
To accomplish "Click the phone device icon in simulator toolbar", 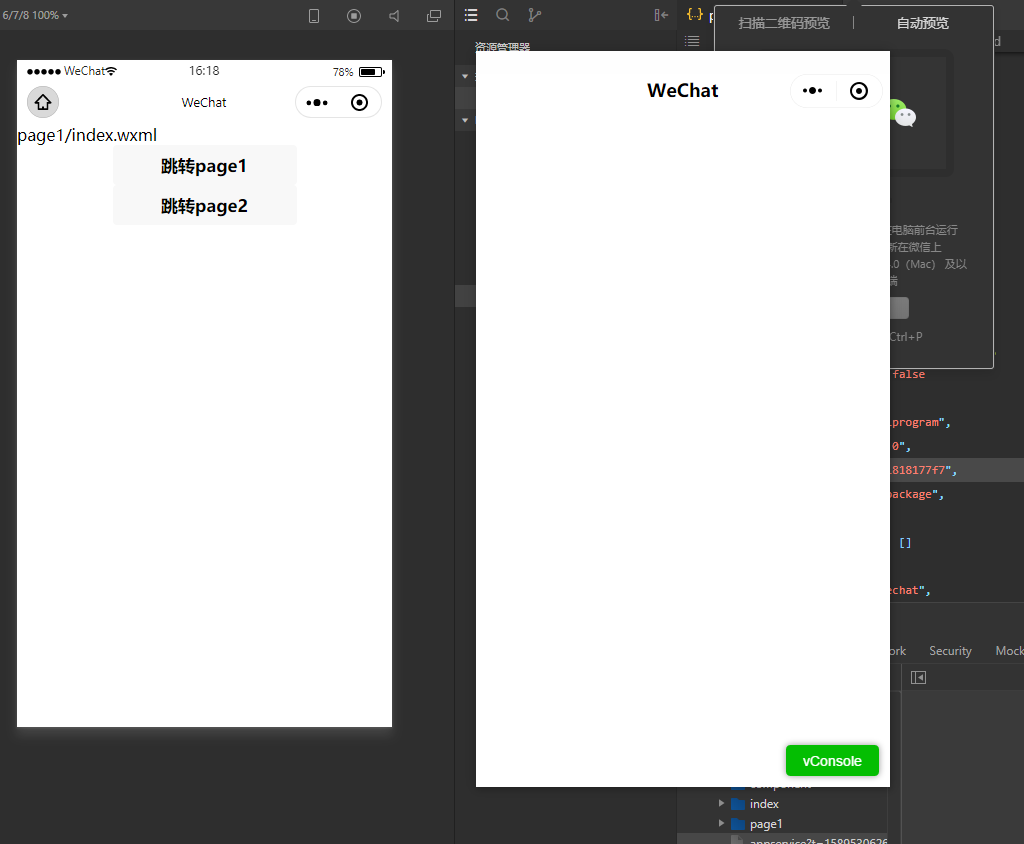I will pyautogui.click(x=314, y=16).
